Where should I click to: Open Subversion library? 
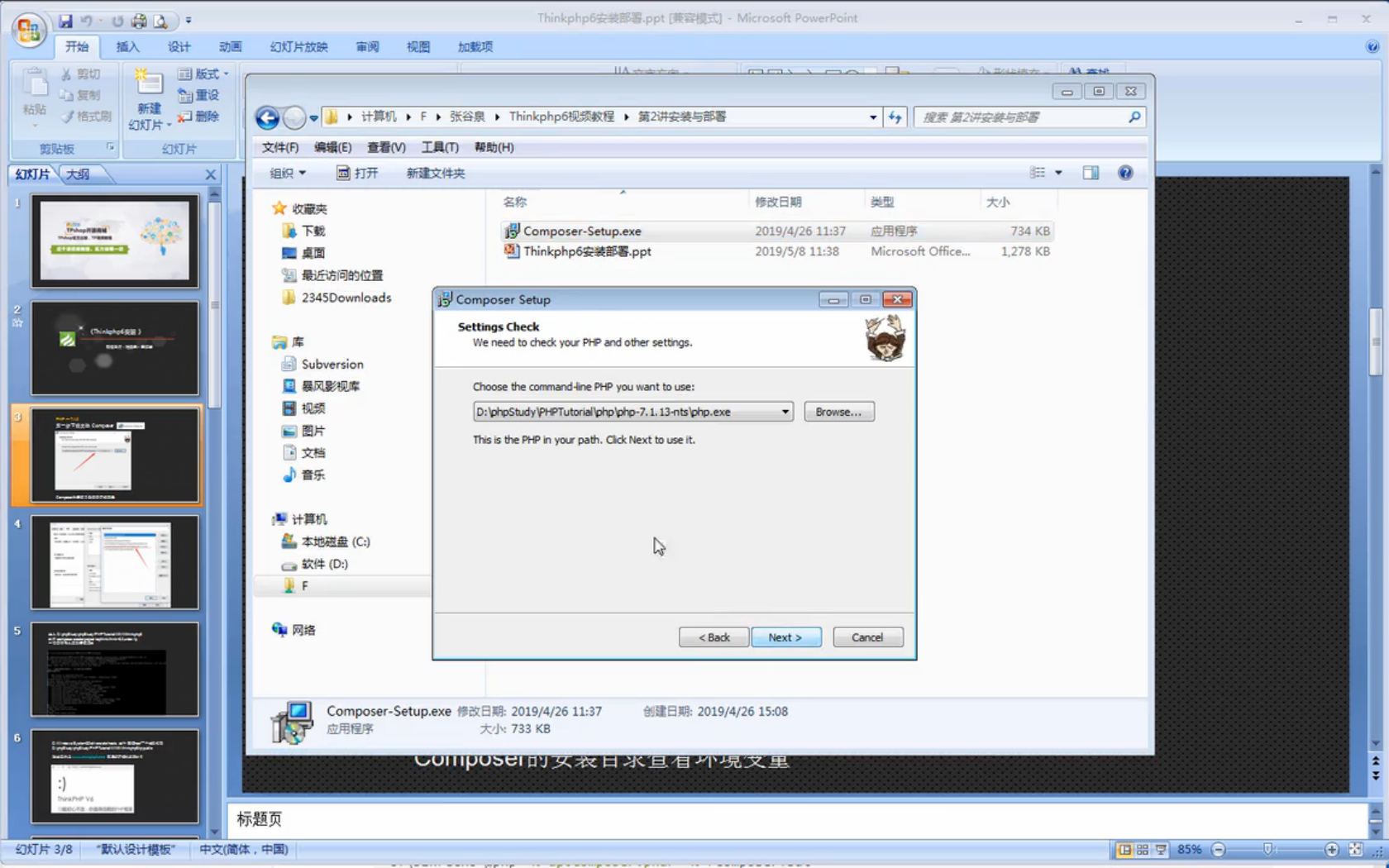click(322, 364)
